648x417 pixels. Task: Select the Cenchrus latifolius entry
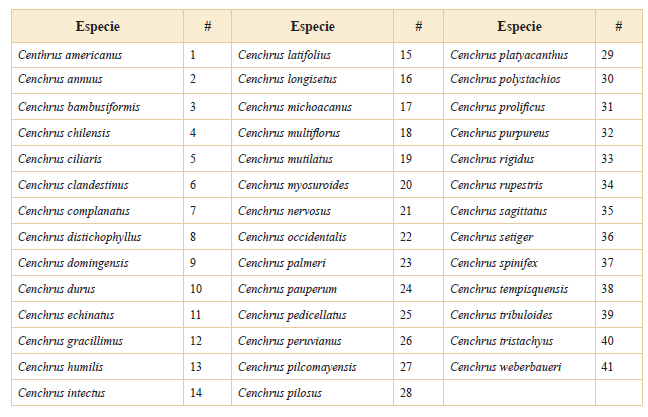click(312, 55)
